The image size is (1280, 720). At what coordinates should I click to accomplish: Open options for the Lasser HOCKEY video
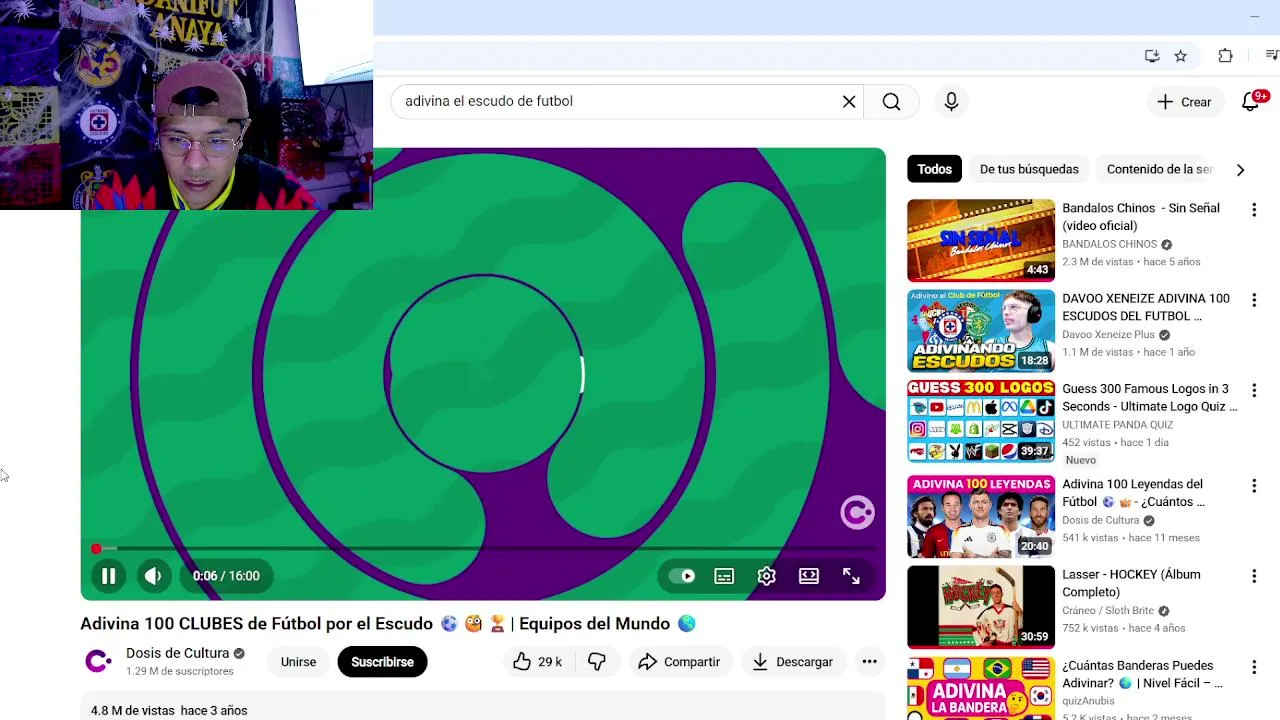(1254, 576)
